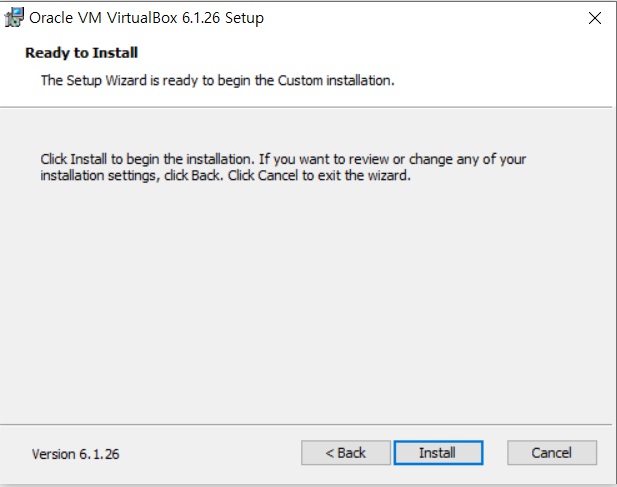The image size is (617, 487).
Task: Click the 'Setup Wizard is ready to begin' sentence
Action: coord(218,81)
